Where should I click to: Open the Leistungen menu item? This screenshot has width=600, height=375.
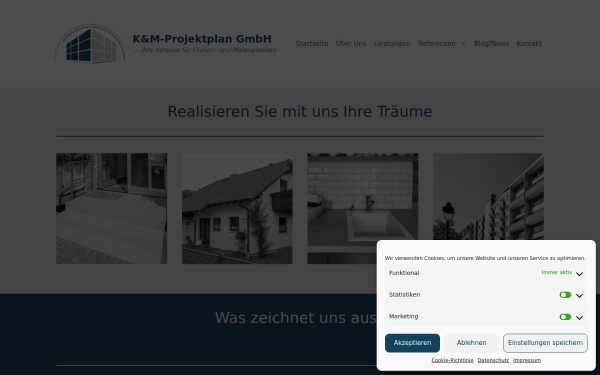point(392,44)
